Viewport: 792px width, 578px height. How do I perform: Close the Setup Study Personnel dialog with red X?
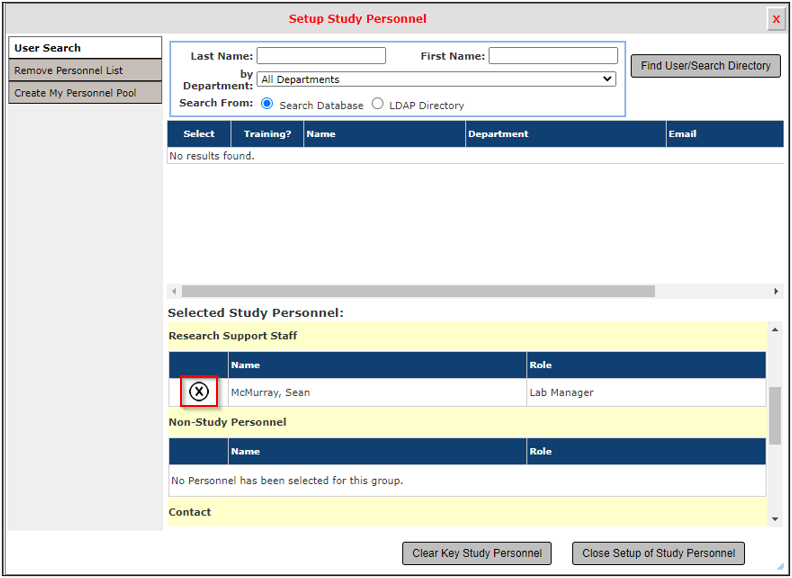pos(776,20)
